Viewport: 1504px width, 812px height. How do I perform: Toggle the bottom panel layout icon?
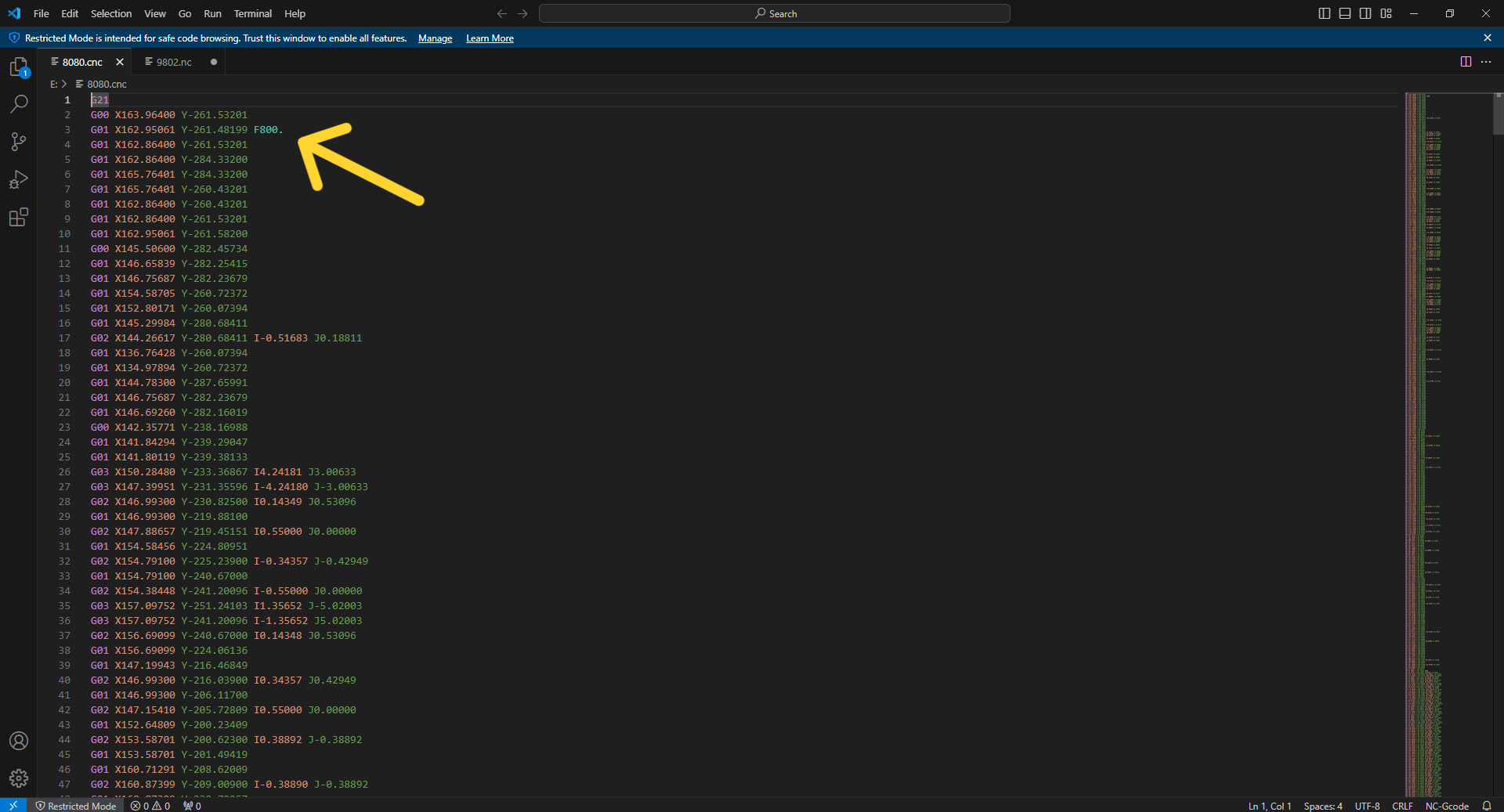1345,13
